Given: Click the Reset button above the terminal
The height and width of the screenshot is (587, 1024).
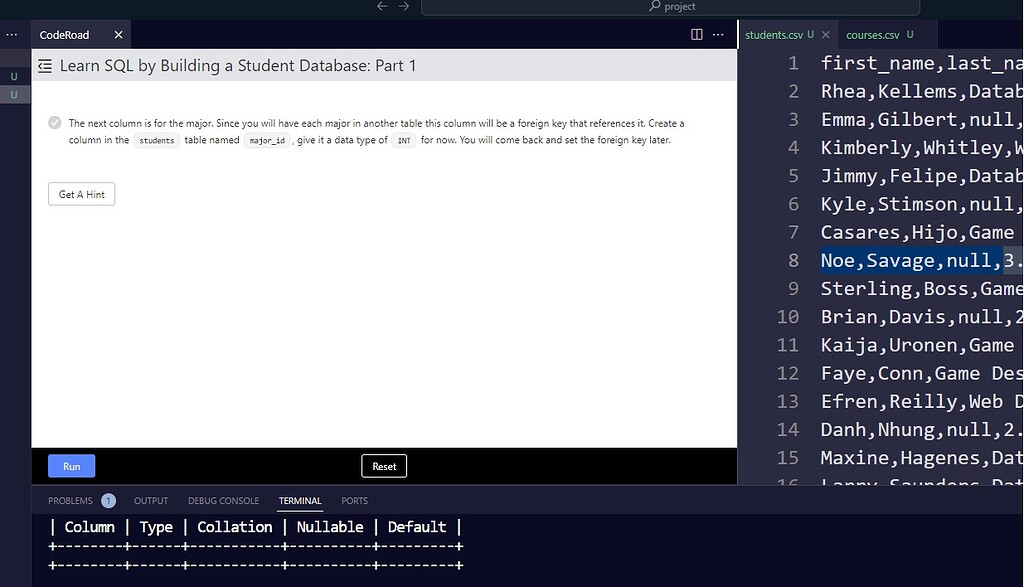Looking at the screenshot, I should pyautogui.click(x=383, y=465).
